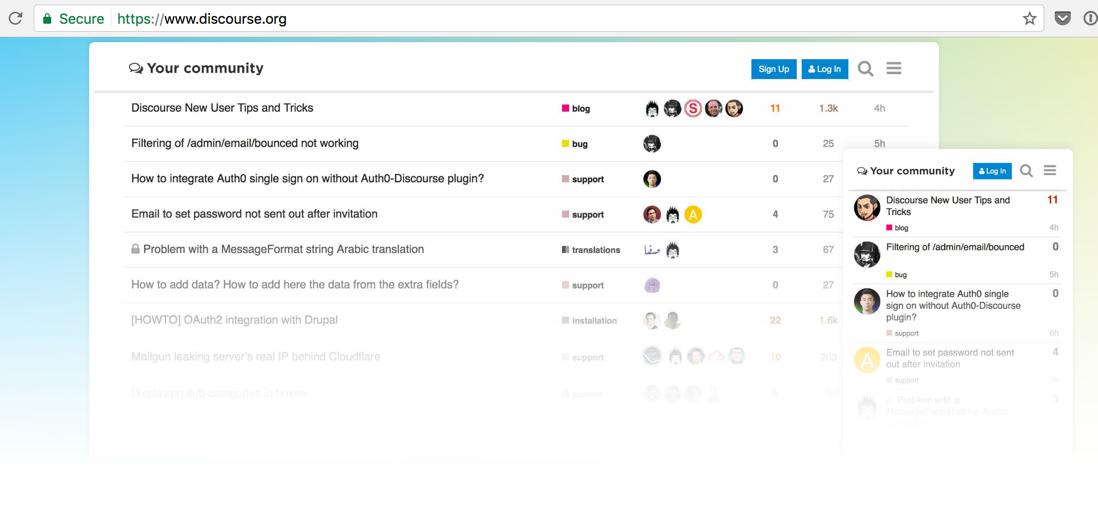Click the Your community title in the mobile preview
Screen dimensions: 1098x511
click(x=912, y=171)
